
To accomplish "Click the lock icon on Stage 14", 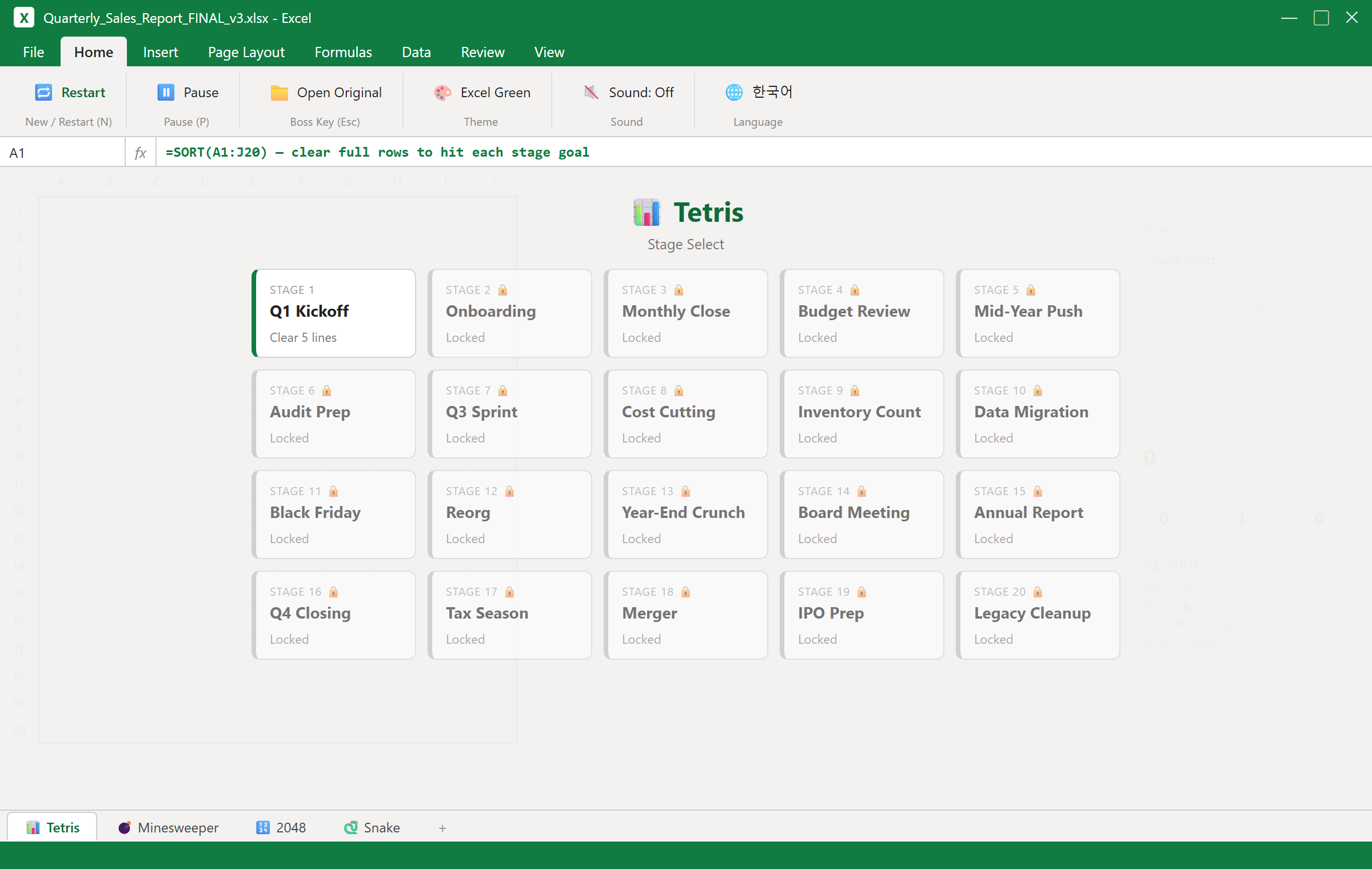I will [x=862, y=491].
